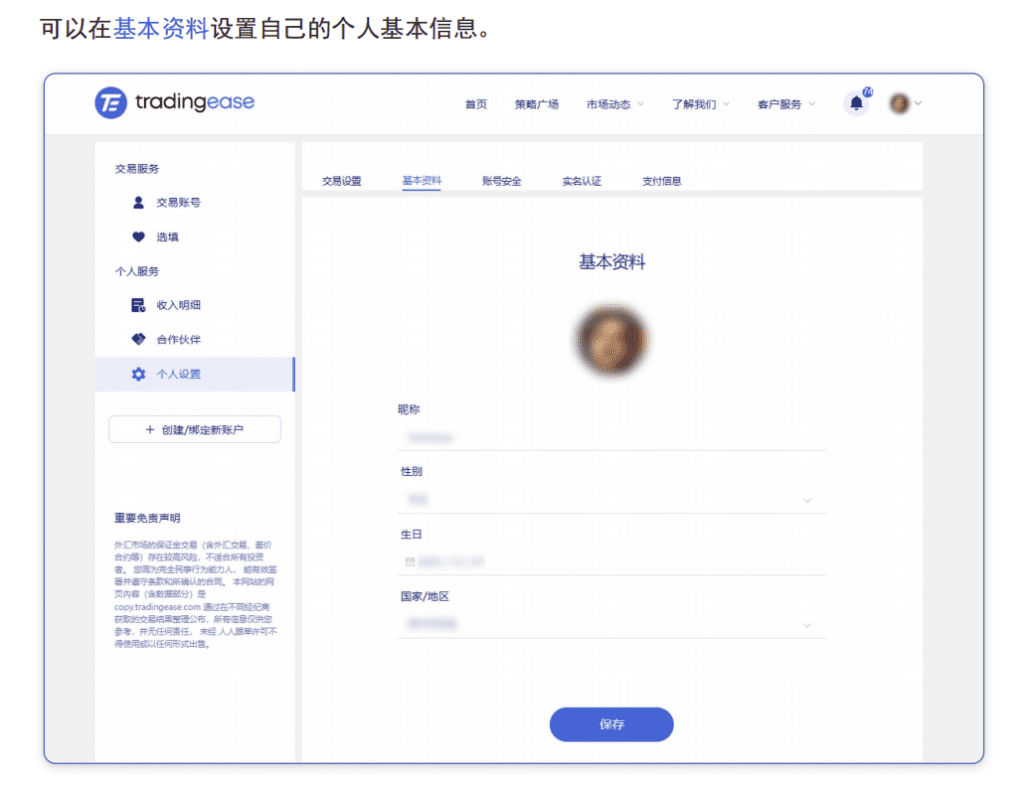
Task: Click the tradingease logo icon
Action: click(111, 103)
